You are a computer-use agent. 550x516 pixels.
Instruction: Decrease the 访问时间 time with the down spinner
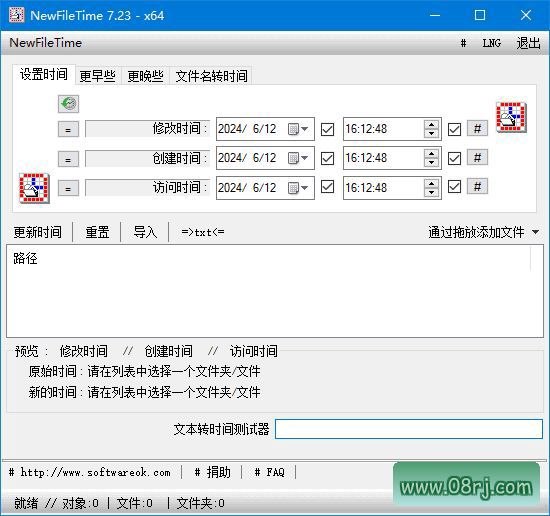pyautogui.click(x=431, y=192)
